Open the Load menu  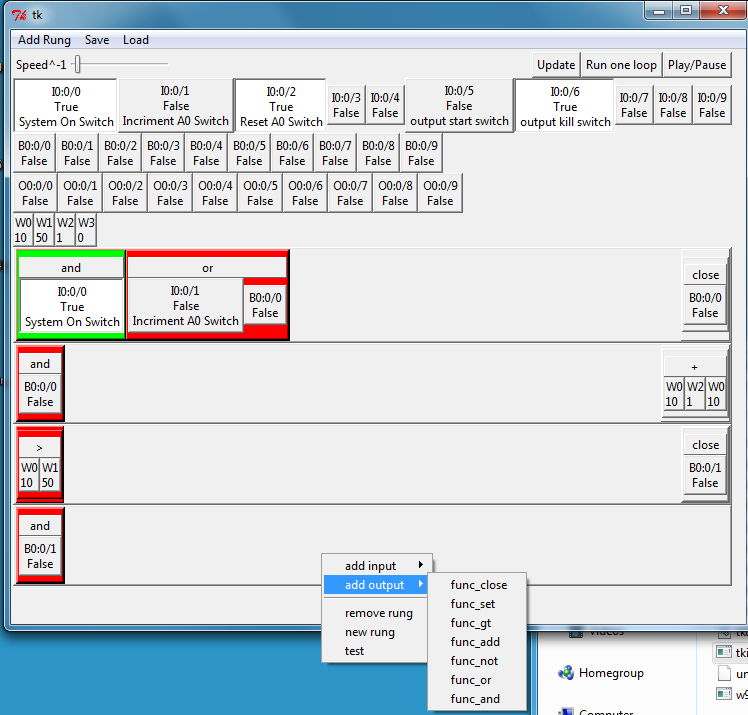(136, 40)
